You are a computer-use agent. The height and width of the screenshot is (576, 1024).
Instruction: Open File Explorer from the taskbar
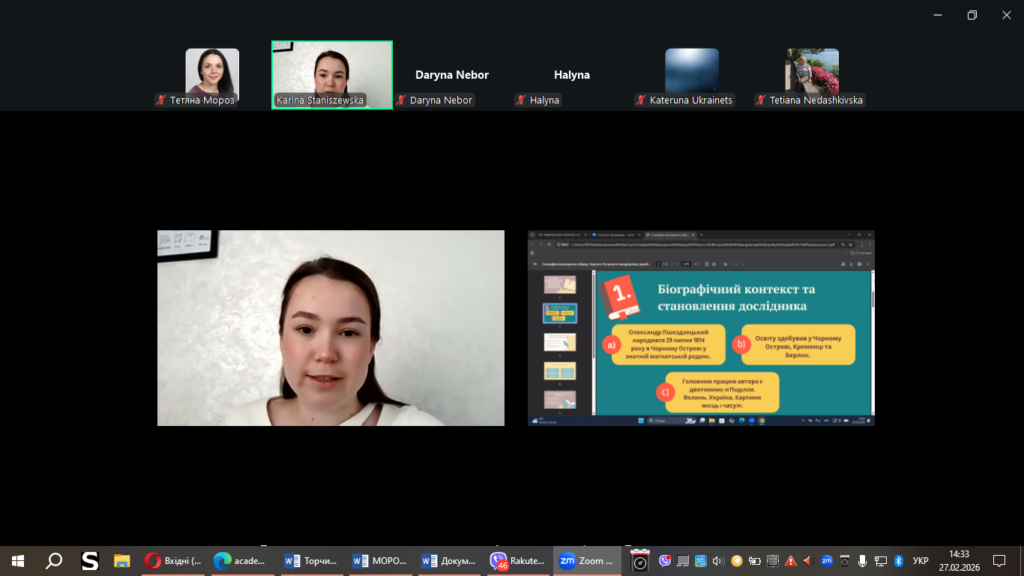[x=122, y=560]
